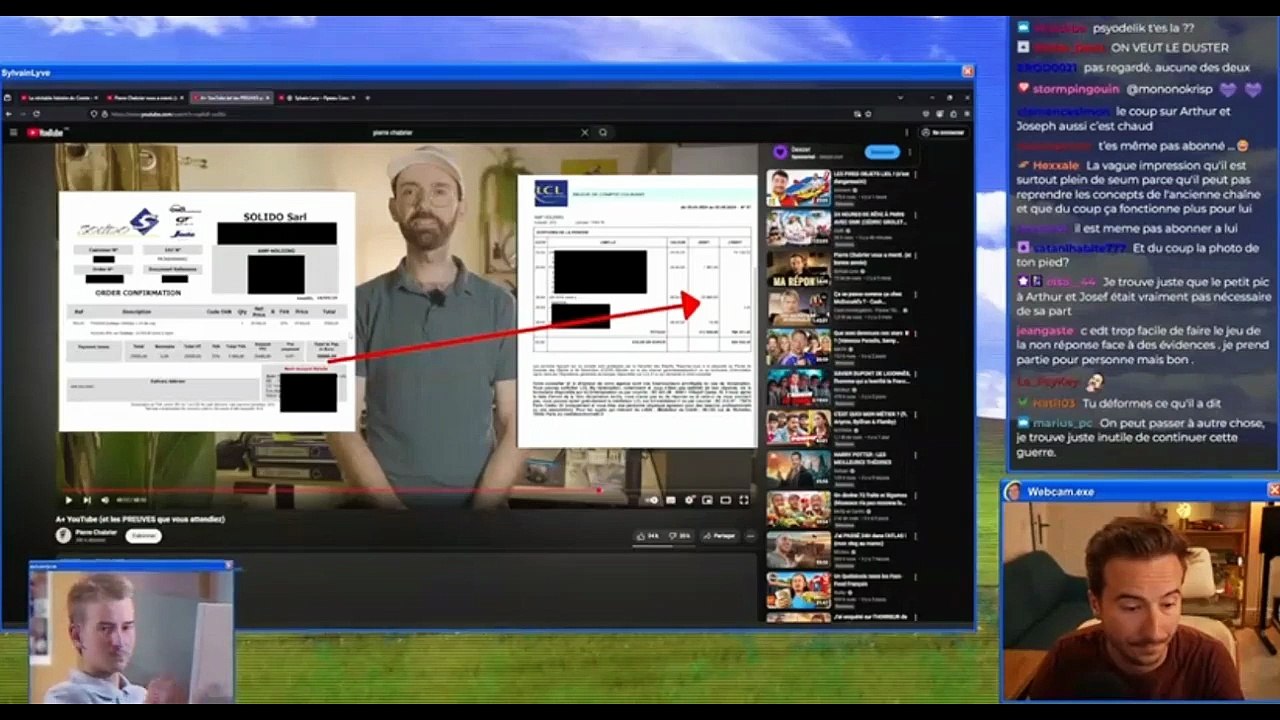1280x720 pixels.
Task: Open options for HARRY POTTER video
Action: click(917, 455)
